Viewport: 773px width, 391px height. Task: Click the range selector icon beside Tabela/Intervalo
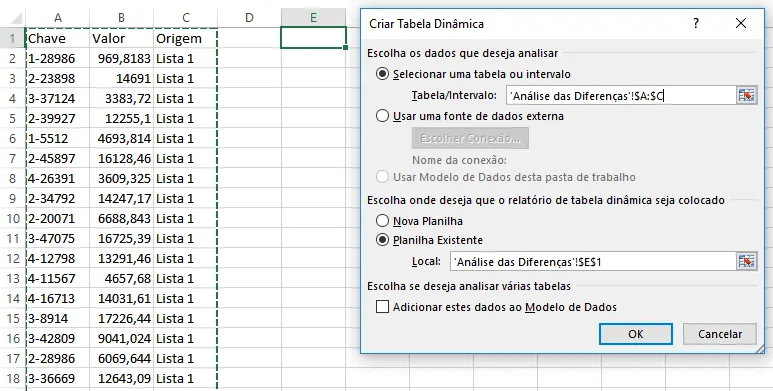coord(746,95)
